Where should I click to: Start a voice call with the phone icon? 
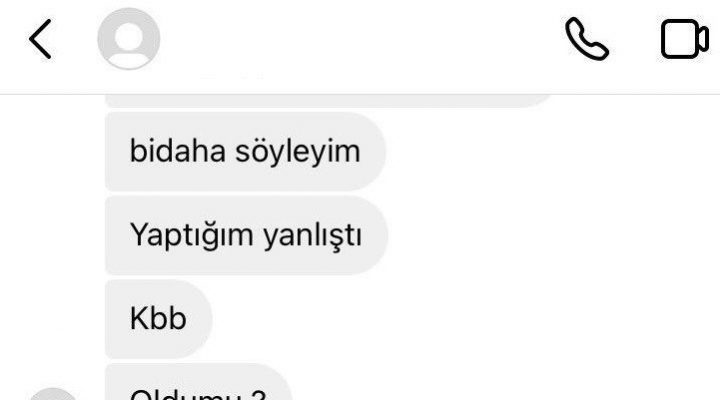(587, 39)
